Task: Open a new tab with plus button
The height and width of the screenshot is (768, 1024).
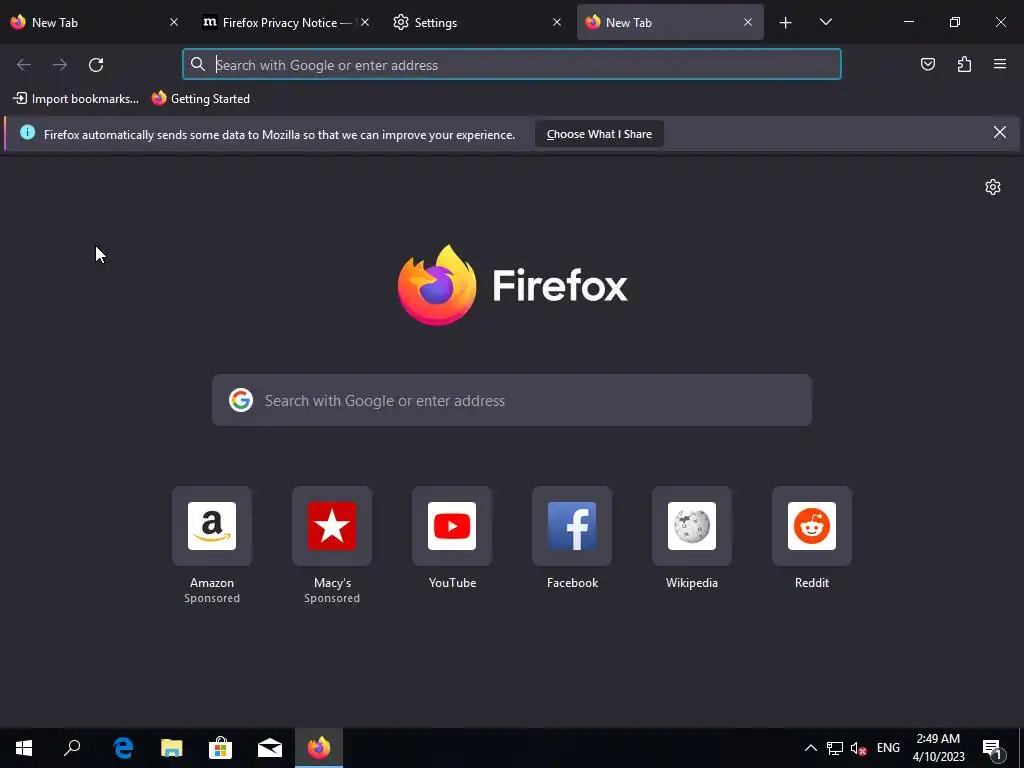Action: (x=786, y=23)
